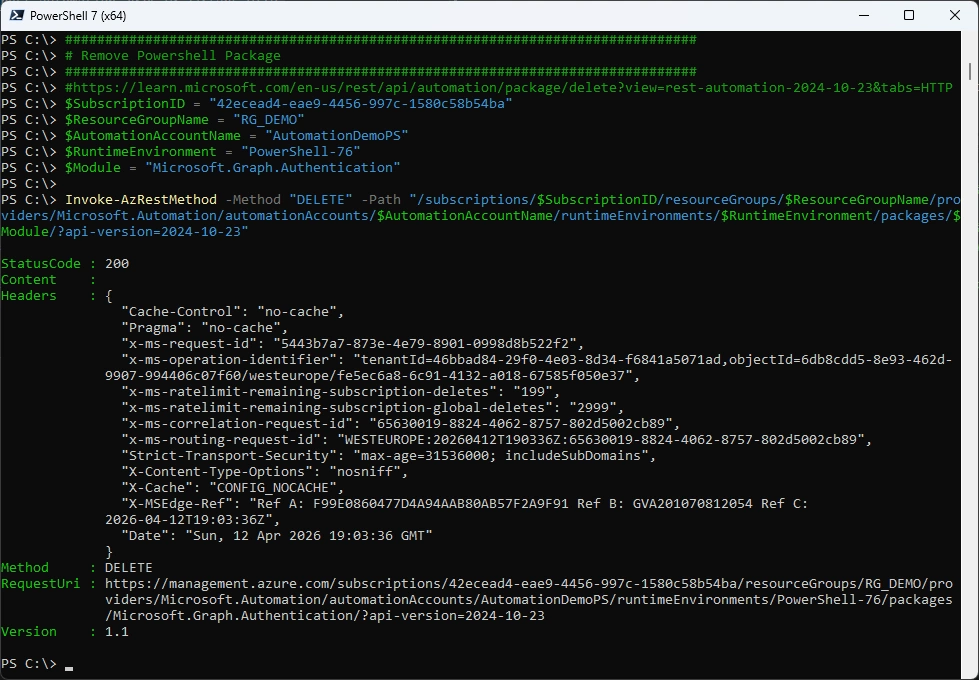
Task: Click the Version value 1.1
Action: pyautogui.click(x=117, y=632)
